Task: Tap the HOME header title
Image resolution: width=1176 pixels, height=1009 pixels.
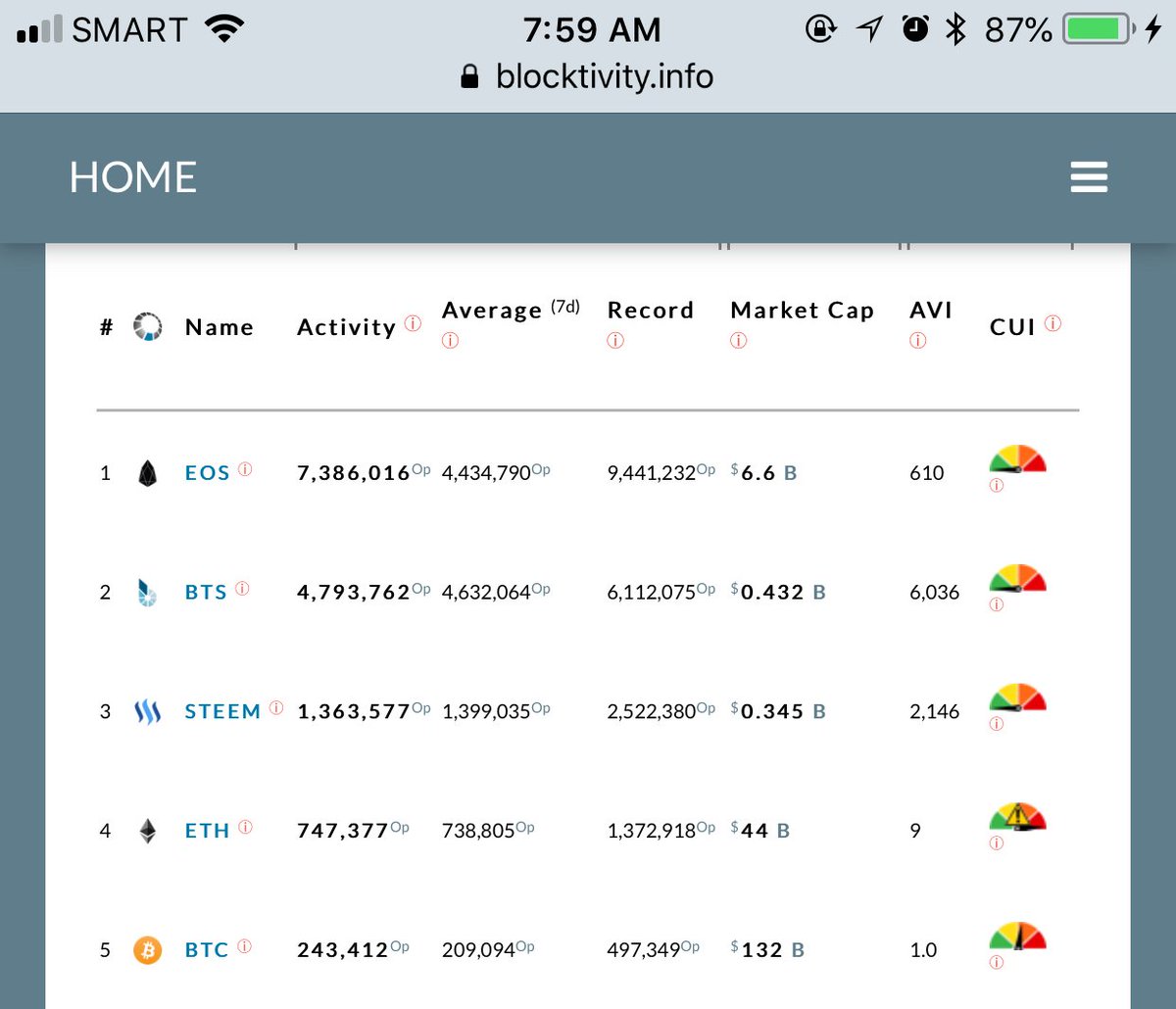Action: tap(133, 177)
